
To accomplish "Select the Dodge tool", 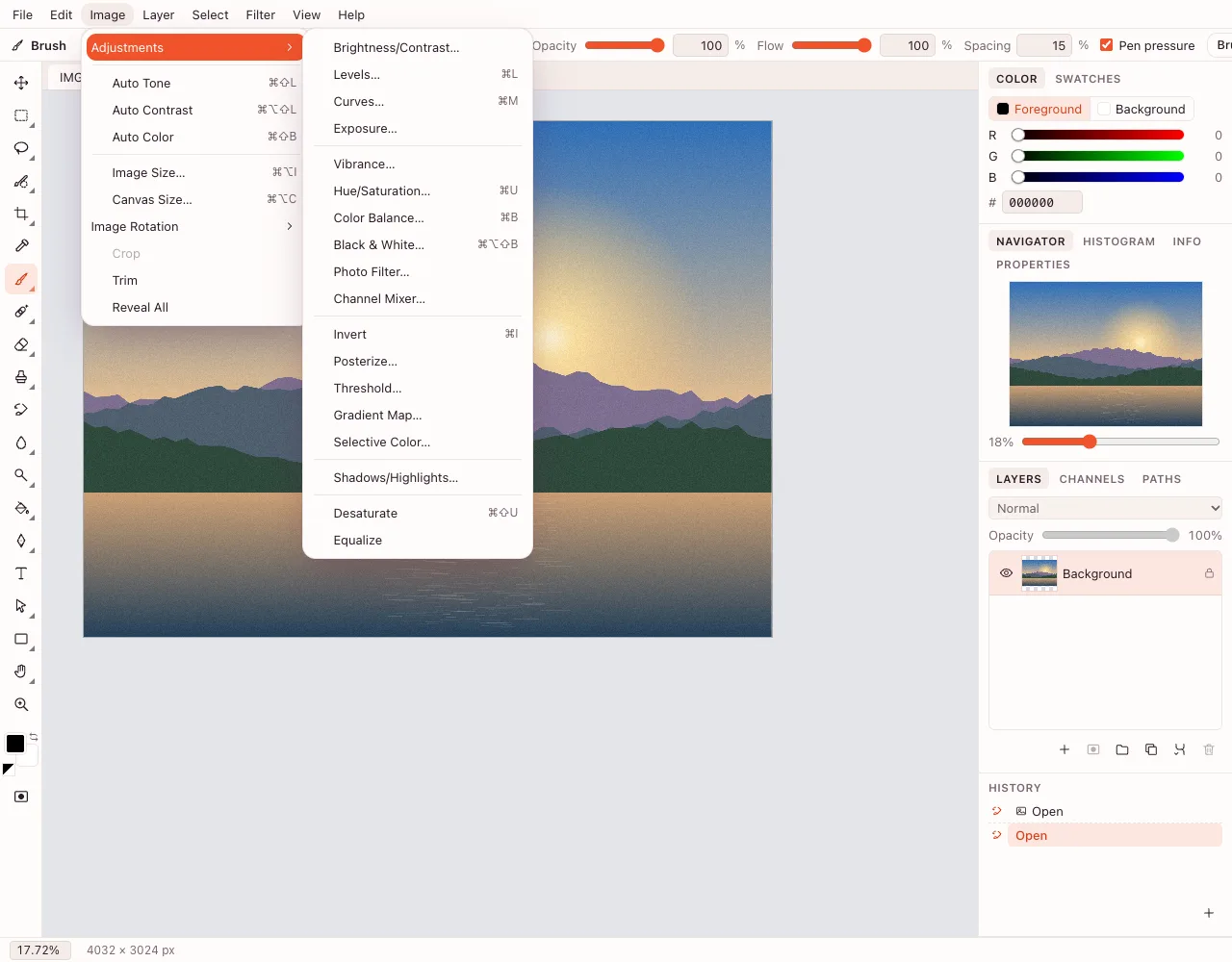I will tap(21, 475).
